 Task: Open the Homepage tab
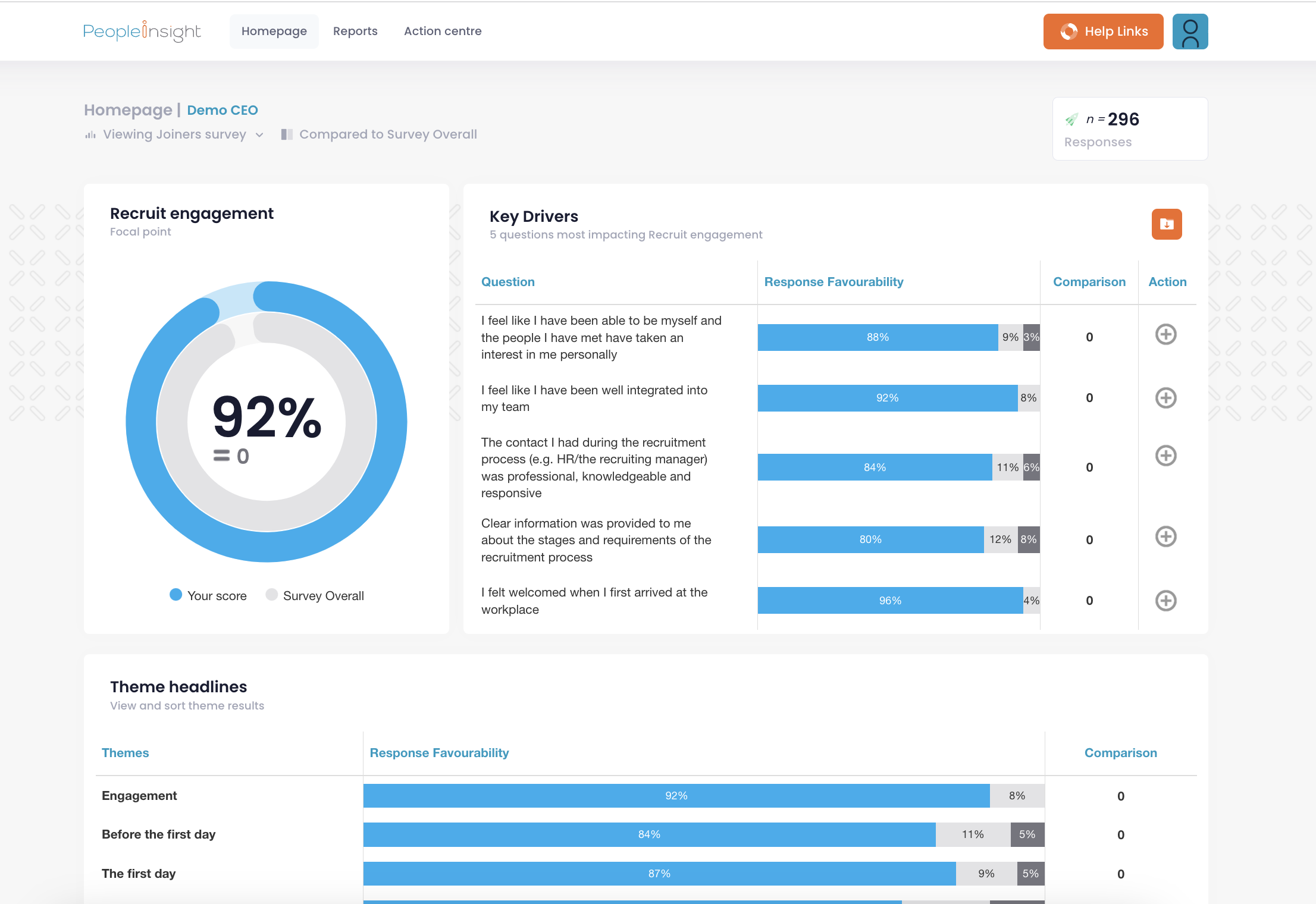click(274, 31)
